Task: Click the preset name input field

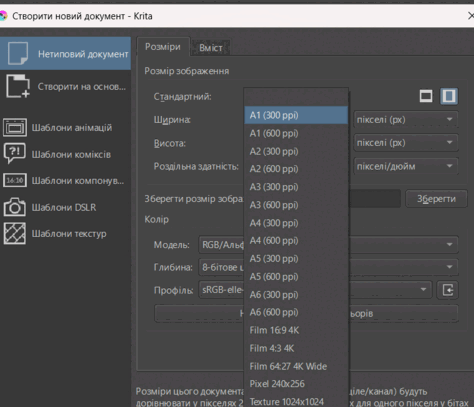Action: click(375, 199)
